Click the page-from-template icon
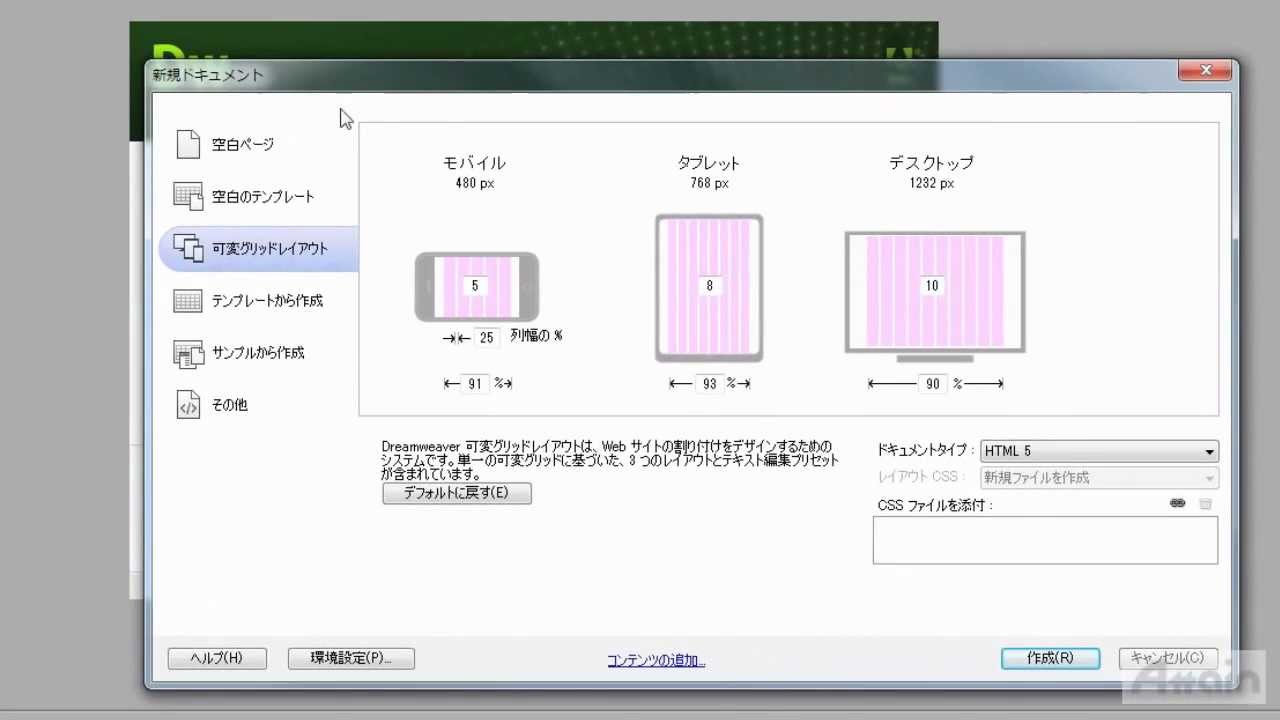1280x720 pixels. [188, 300]
